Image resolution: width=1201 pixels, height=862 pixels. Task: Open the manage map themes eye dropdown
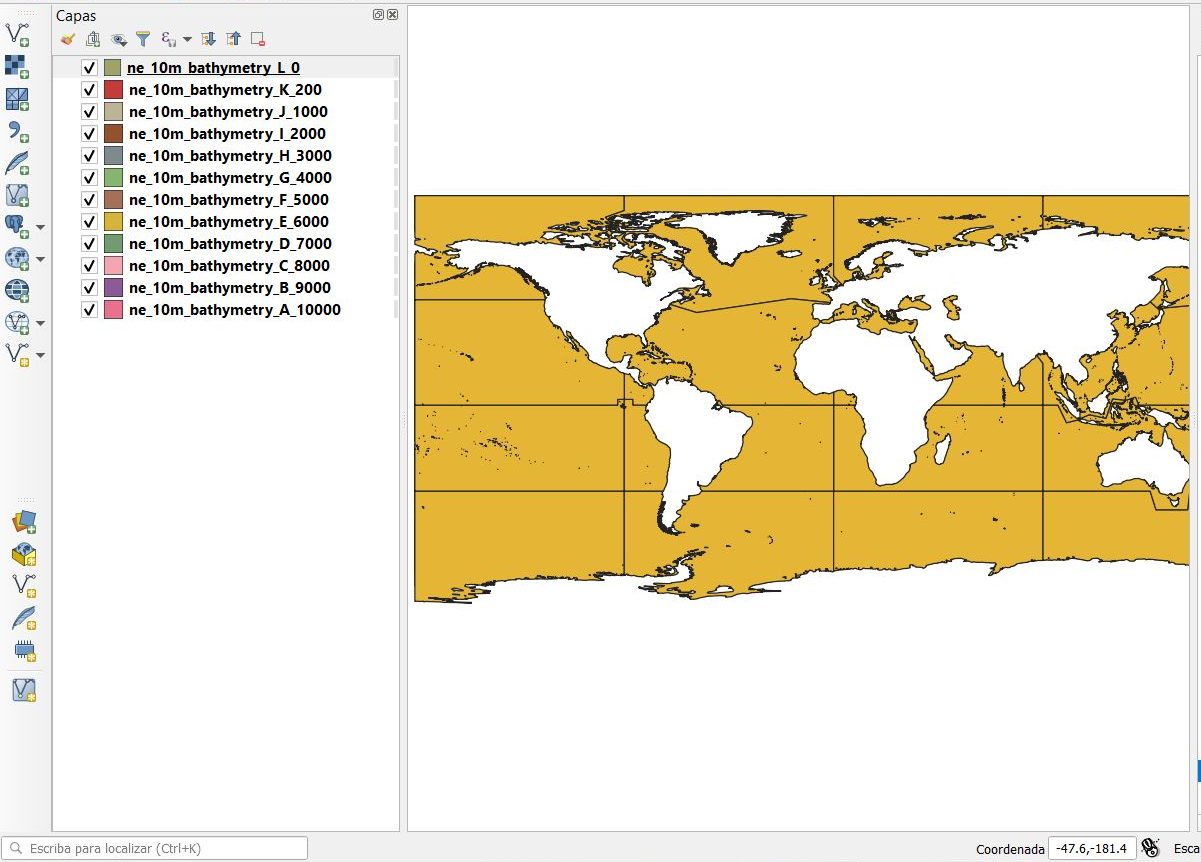click(x=119, y=40)
